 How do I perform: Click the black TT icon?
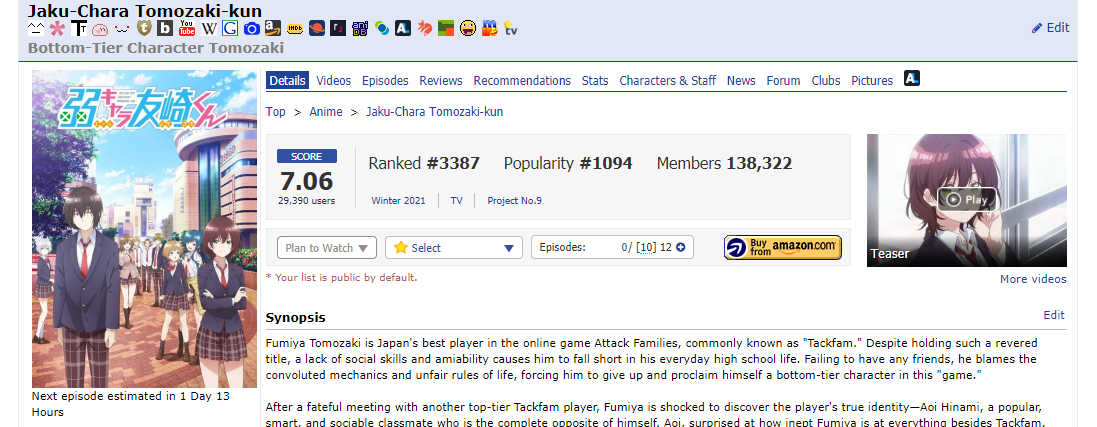click(79, 29)
